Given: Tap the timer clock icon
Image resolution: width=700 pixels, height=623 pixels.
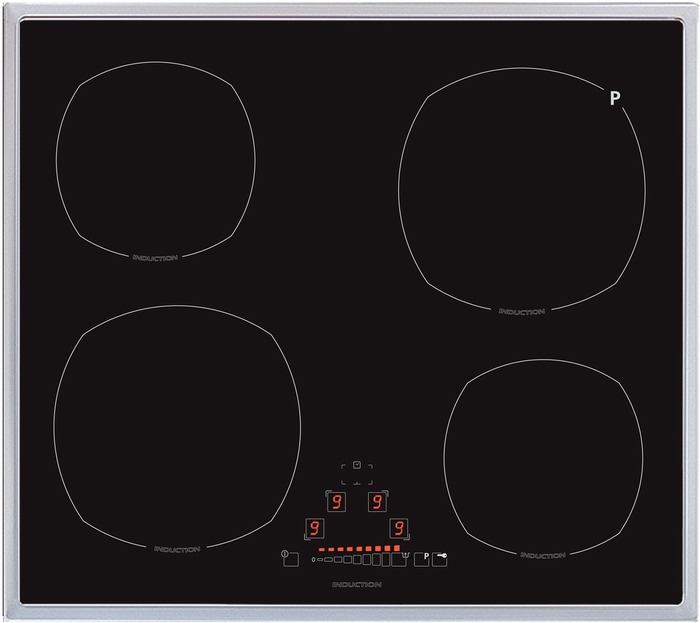Looking at the screenshot, I should tap(356, 467).
